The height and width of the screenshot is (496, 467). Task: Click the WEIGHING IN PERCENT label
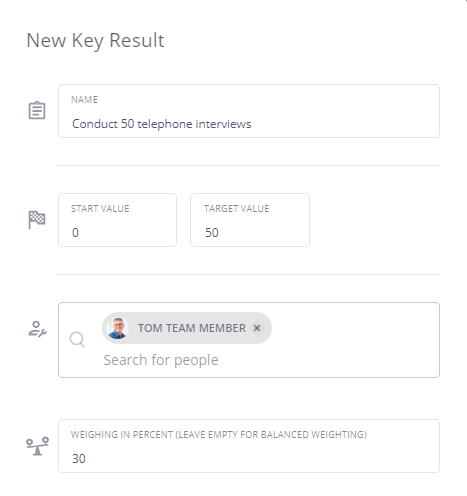tap(219, 435)
